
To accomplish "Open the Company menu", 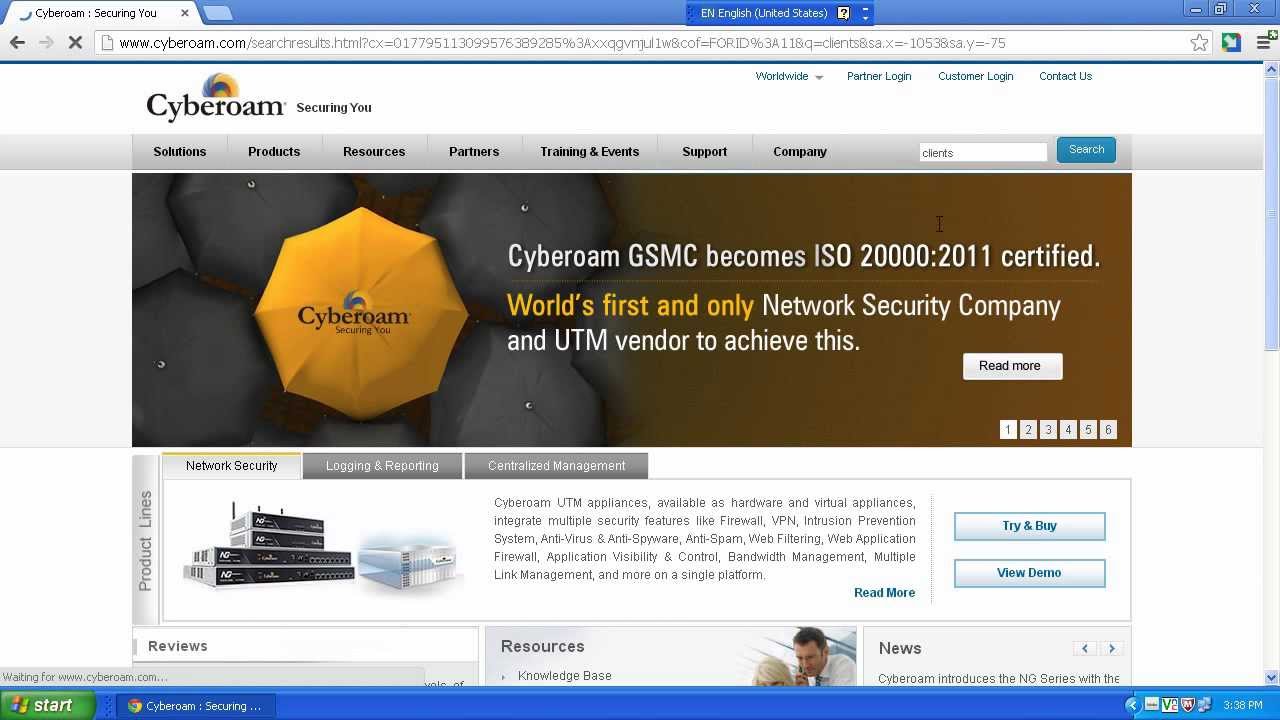I will click(799, 152).
